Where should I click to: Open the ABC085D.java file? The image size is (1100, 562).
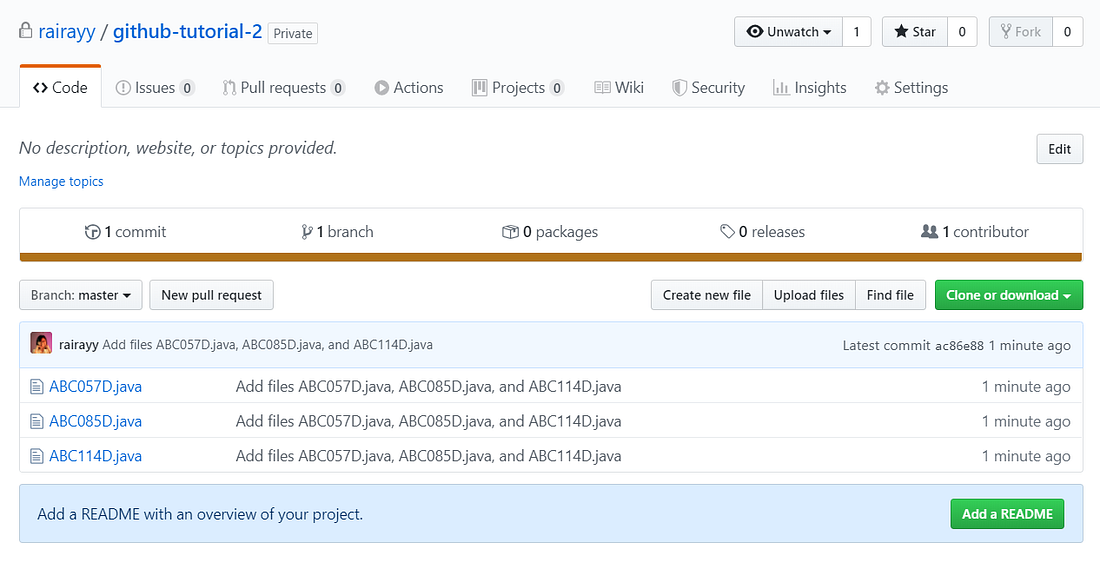coord(95,422)
